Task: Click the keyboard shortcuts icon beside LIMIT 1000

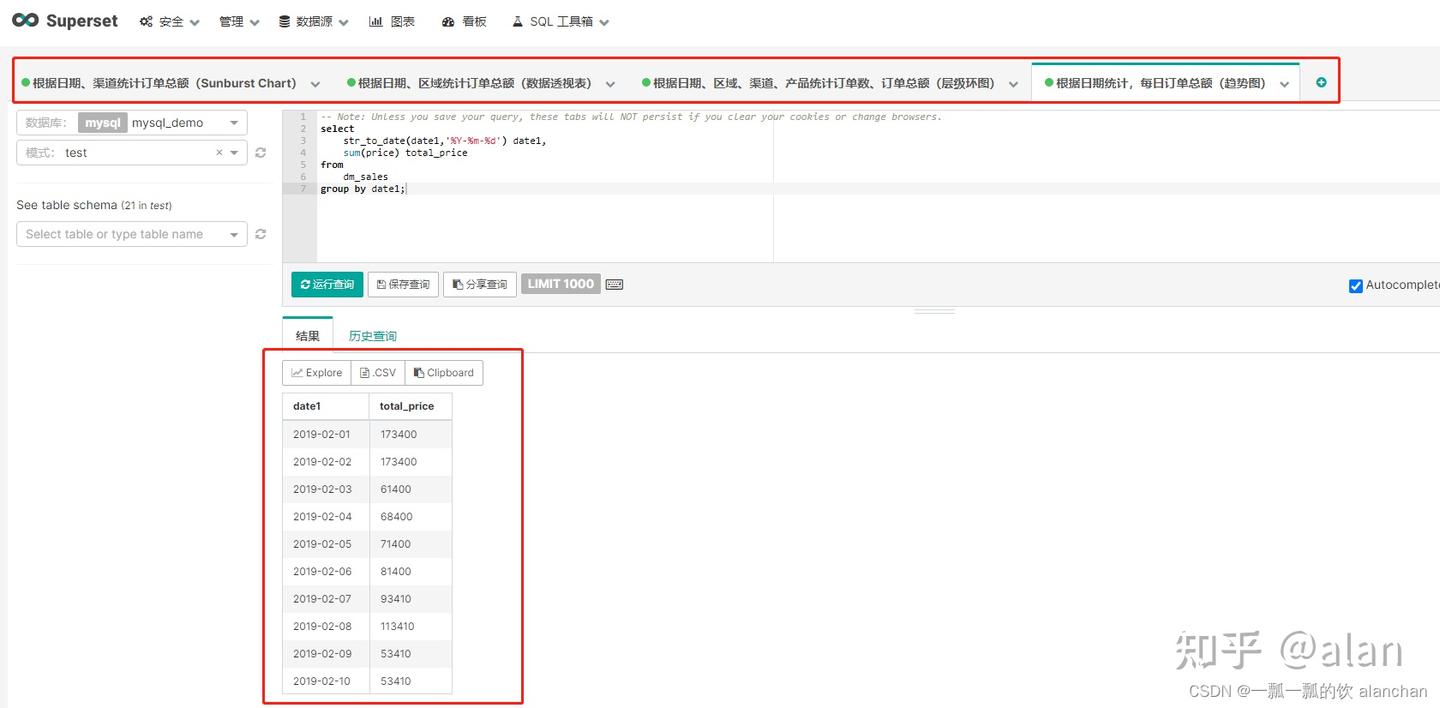Action: [x=614, y=284]
